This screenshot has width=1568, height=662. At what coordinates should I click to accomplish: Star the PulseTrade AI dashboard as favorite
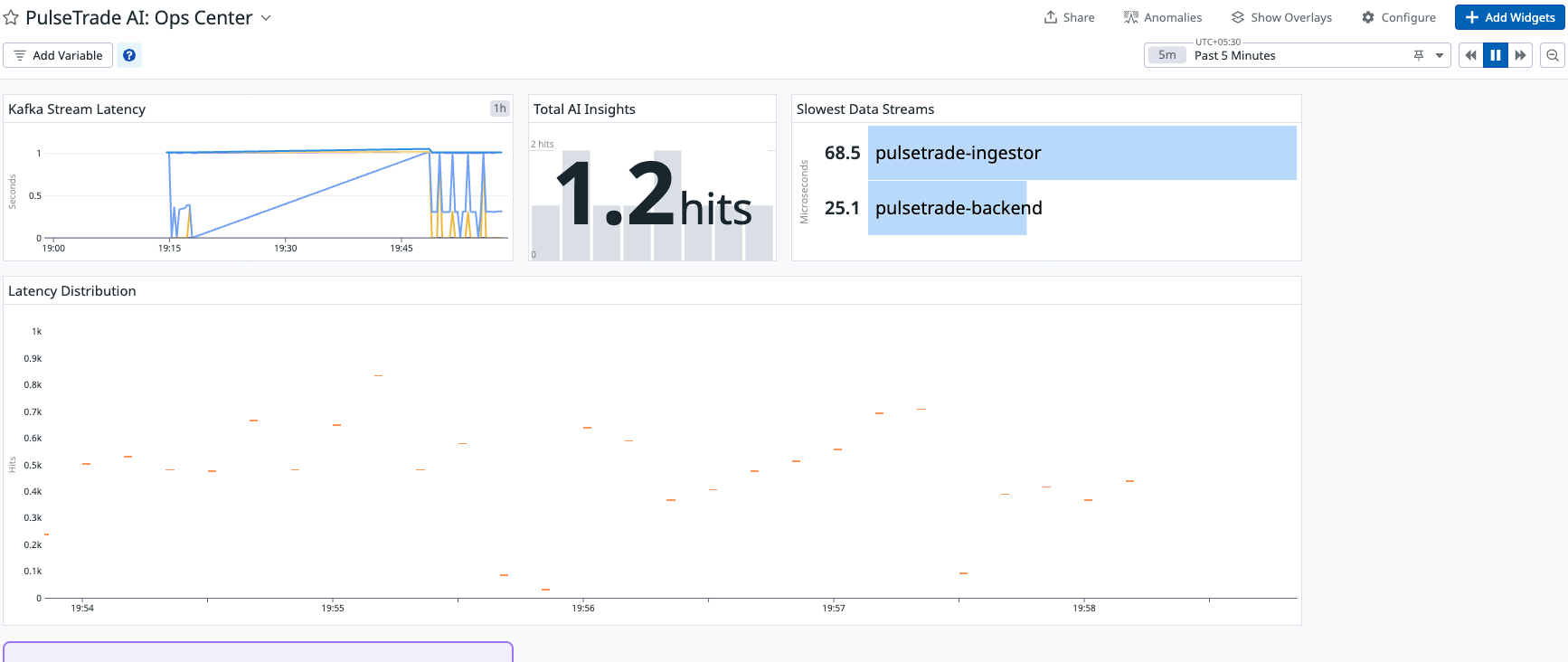(11, 18)
